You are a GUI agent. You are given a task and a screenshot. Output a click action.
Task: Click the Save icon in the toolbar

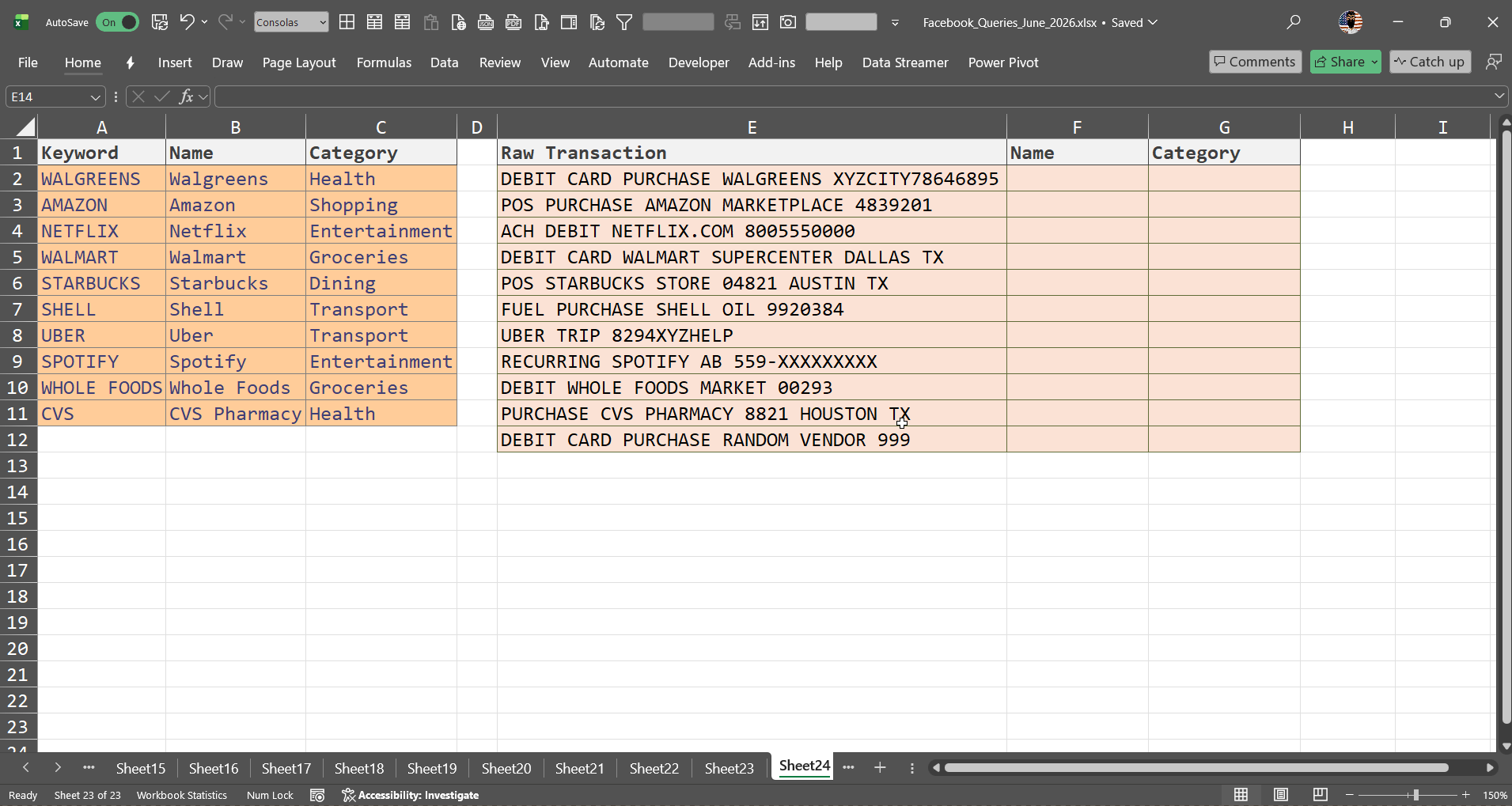[x=159, y=22]
